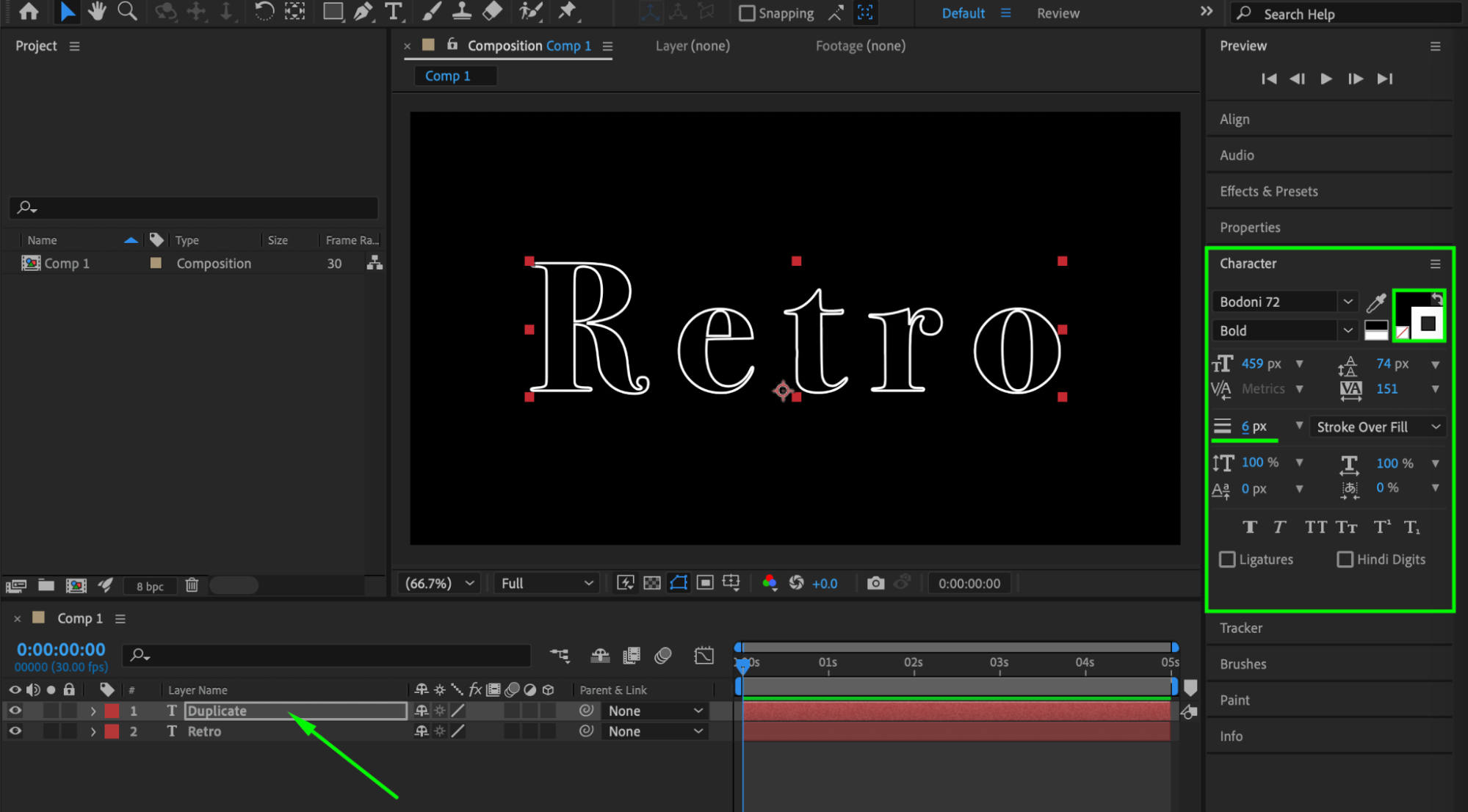This screenshot has width=1468, height=812.
Task: Check the Hindi Digits option
Action: pos(1345,559)
